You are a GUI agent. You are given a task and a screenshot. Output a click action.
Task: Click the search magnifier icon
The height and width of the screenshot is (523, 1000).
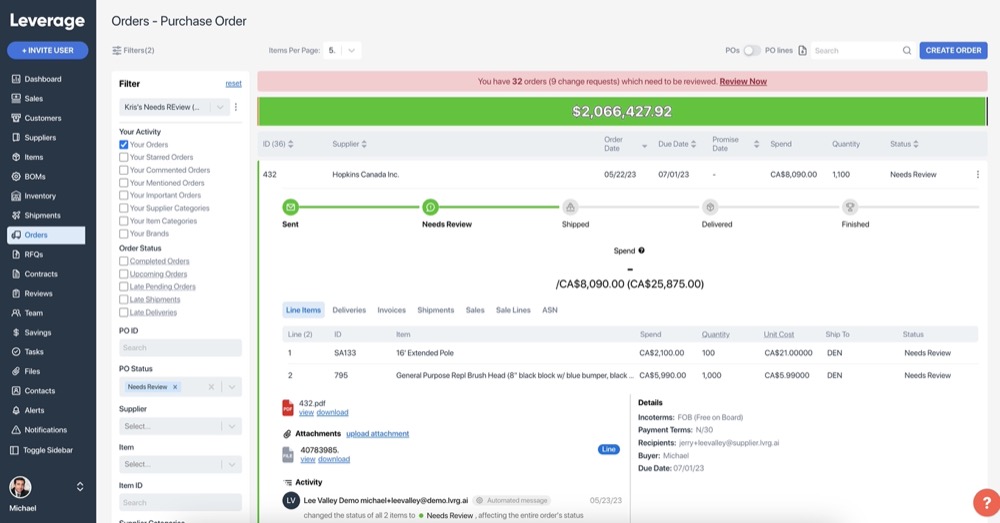pos(906,50)
